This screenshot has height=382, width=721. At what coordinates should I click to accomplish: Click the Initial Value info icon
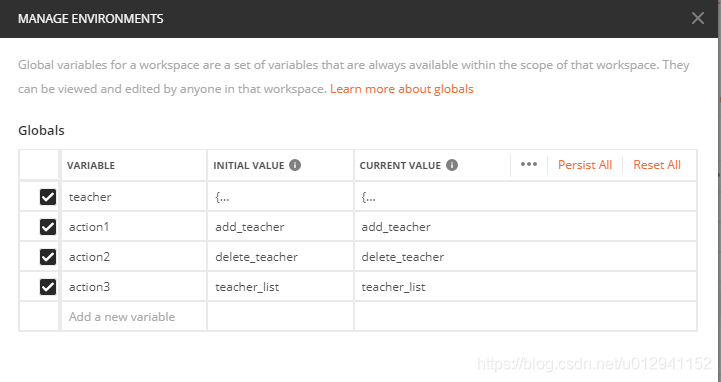295,165
